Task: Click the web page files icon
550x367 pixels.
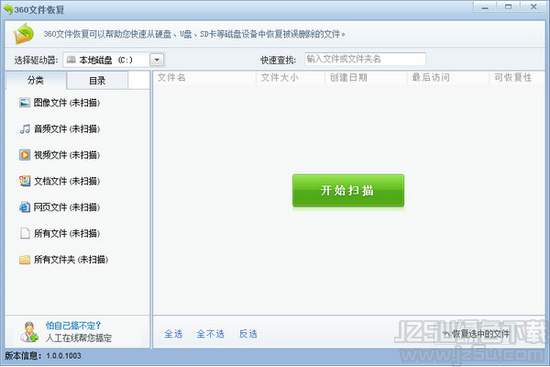Action: coord(25,207)
